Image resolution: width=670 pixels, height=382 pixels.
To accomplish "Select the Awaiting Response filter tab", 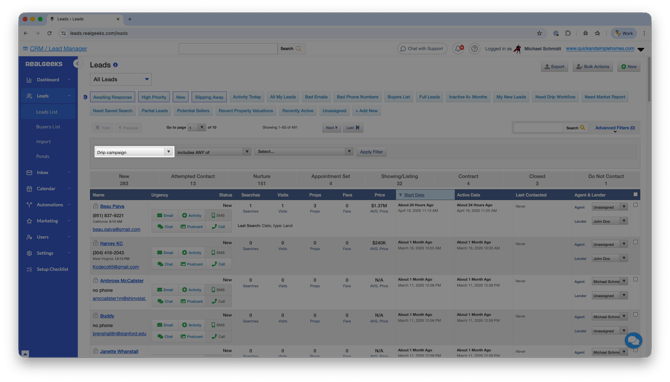I will click(x=112, y=97).
